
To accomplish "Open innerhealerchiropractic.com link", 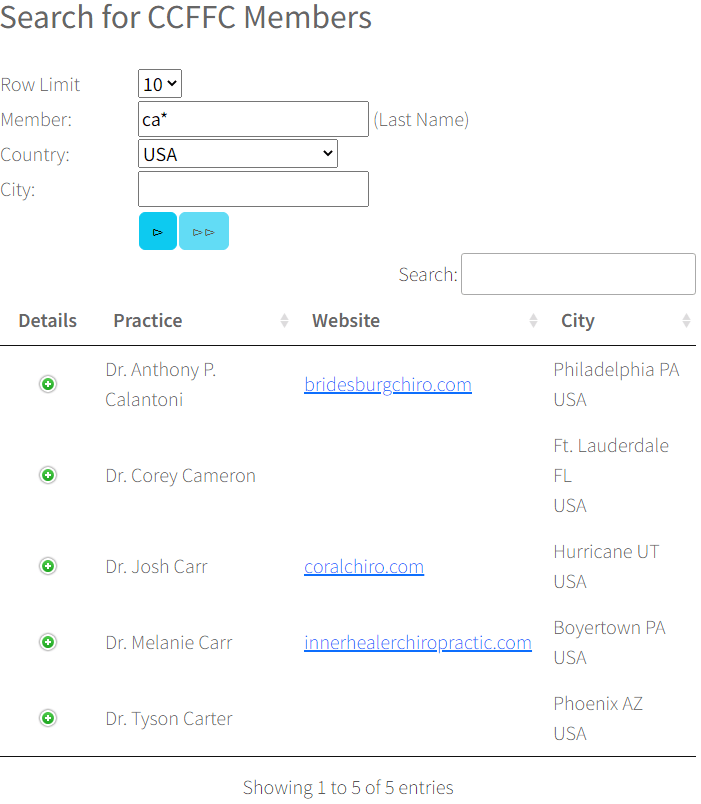I will tap(418, 643).
